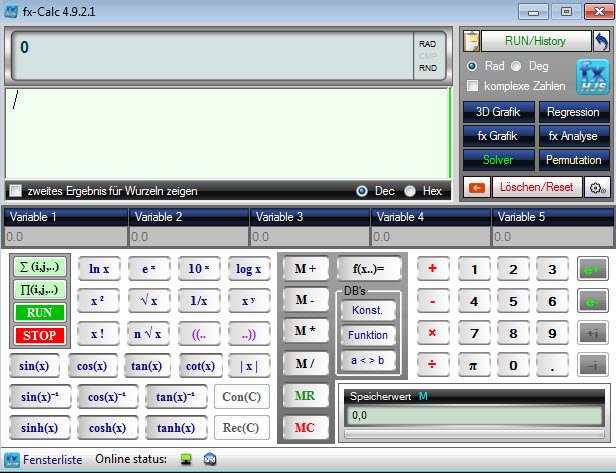Screen dimensions: 616x473
Task: Click the x! factorial button
Action: pyautogui.click(x=98, y=334)
